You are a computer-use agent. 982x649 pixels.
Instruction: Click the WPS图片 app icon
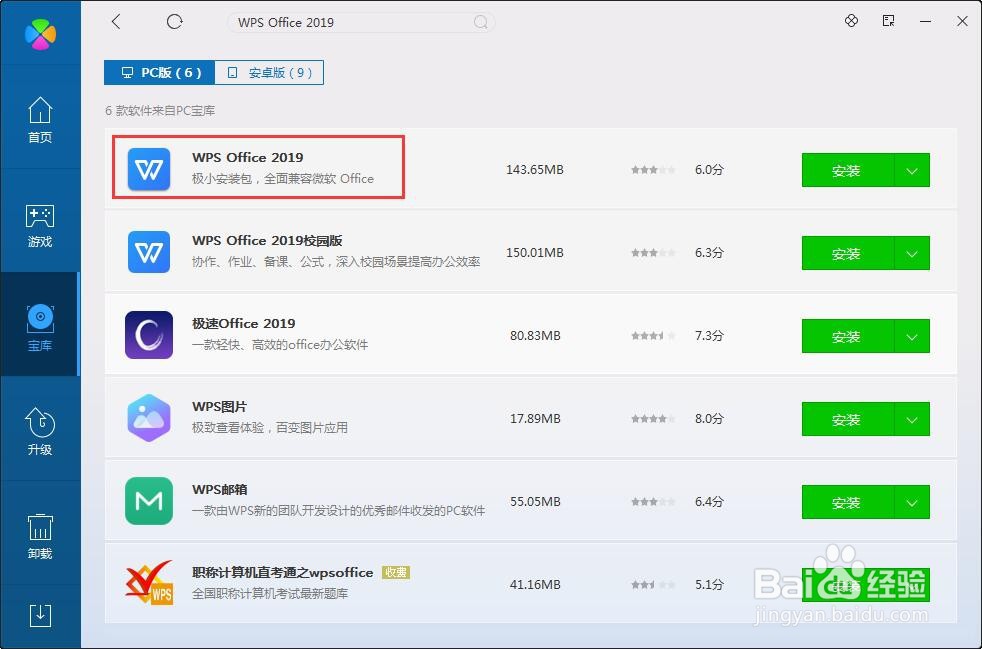[149, 418]
